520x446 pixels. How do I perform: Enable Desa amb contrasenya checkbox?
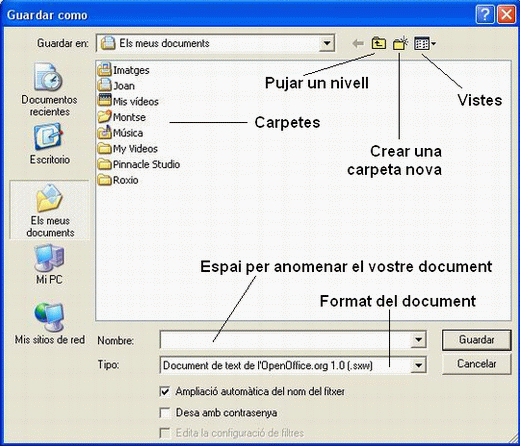[x=165, y=413]
